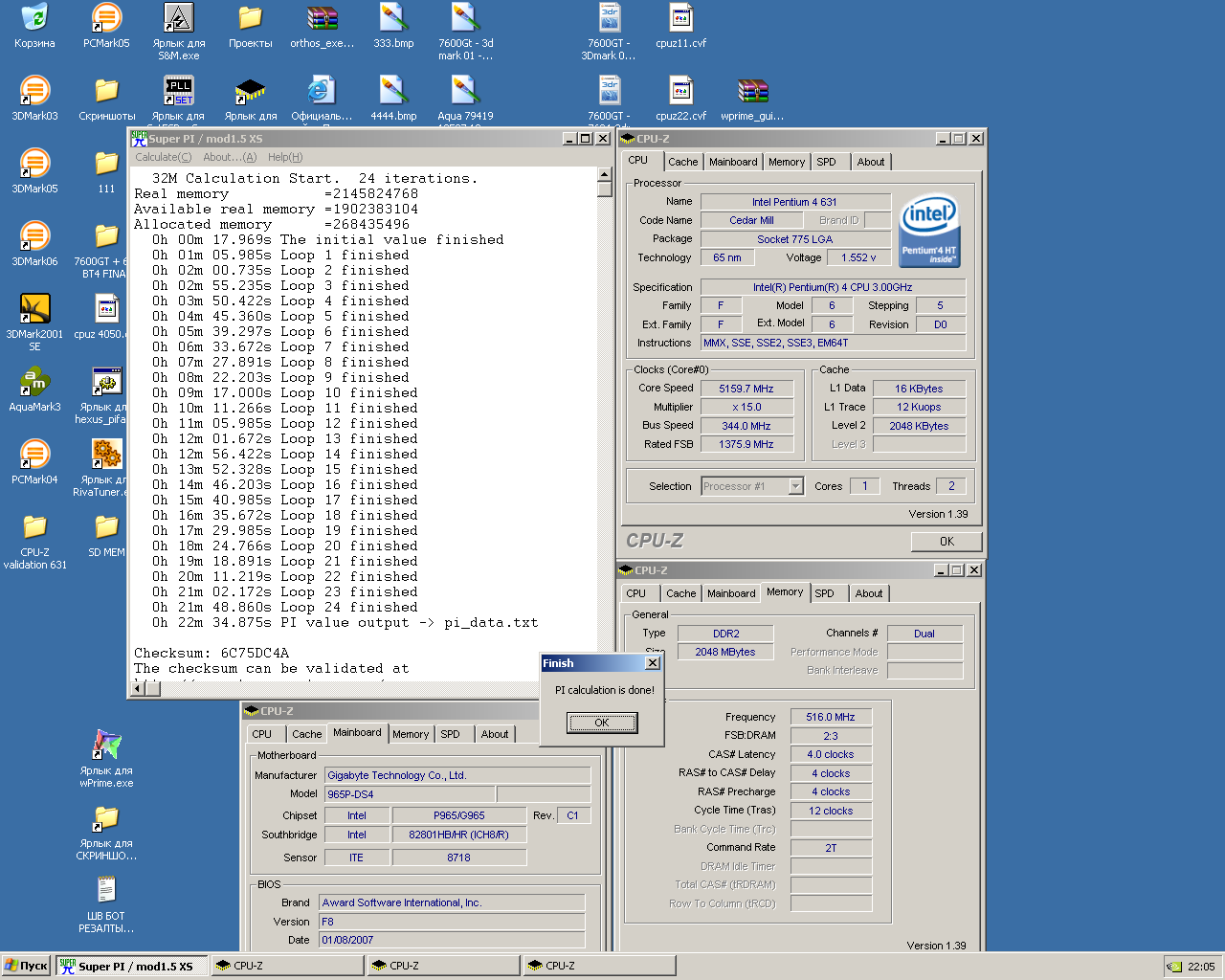The height and width of the screenshot is (980, 1225).
Task: Click the Intel Pentium 4 631 name field
Action: (794, 202)
